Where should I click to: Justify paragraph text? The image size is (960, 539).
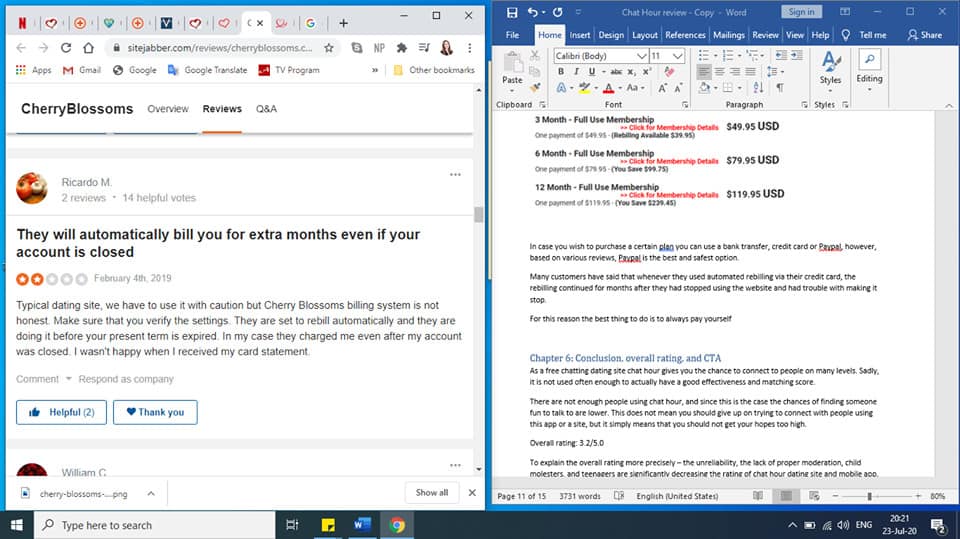(750, 72)
